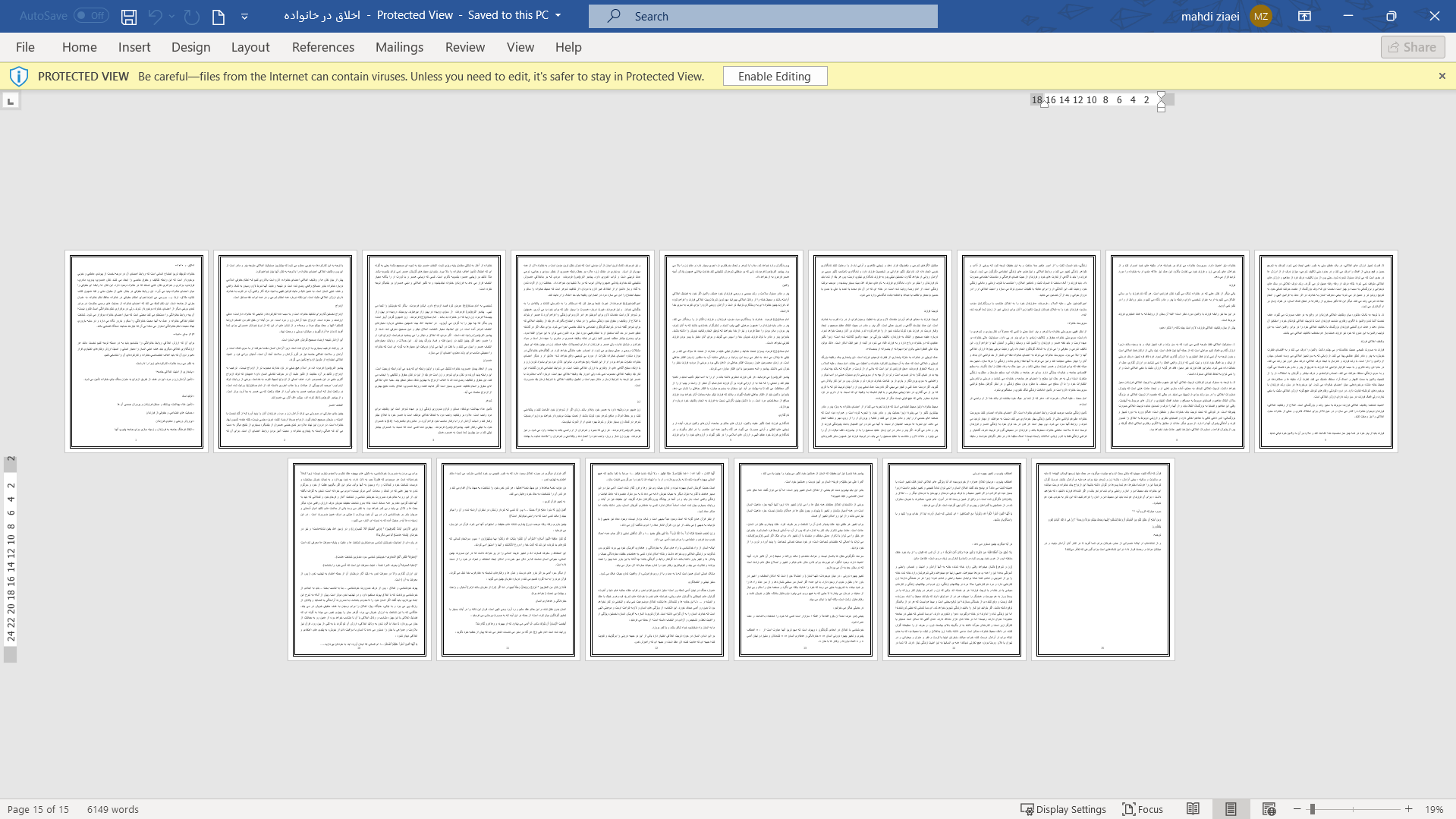Open the File tab
1456x819 pixels.
(x=25, y=47)
